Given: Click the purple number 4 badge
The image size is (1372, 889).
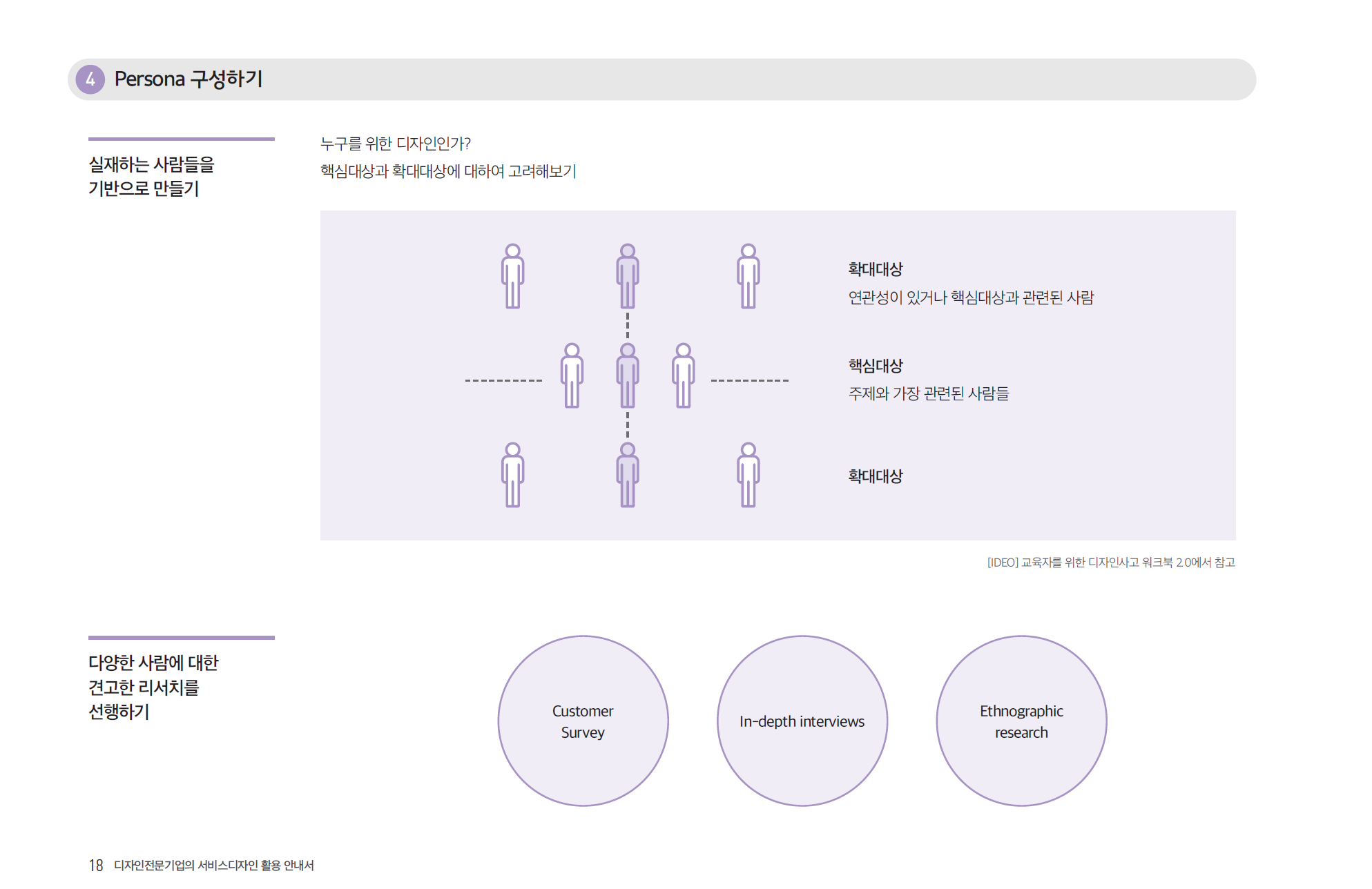Looking at the screenshot, I should 90,79.
